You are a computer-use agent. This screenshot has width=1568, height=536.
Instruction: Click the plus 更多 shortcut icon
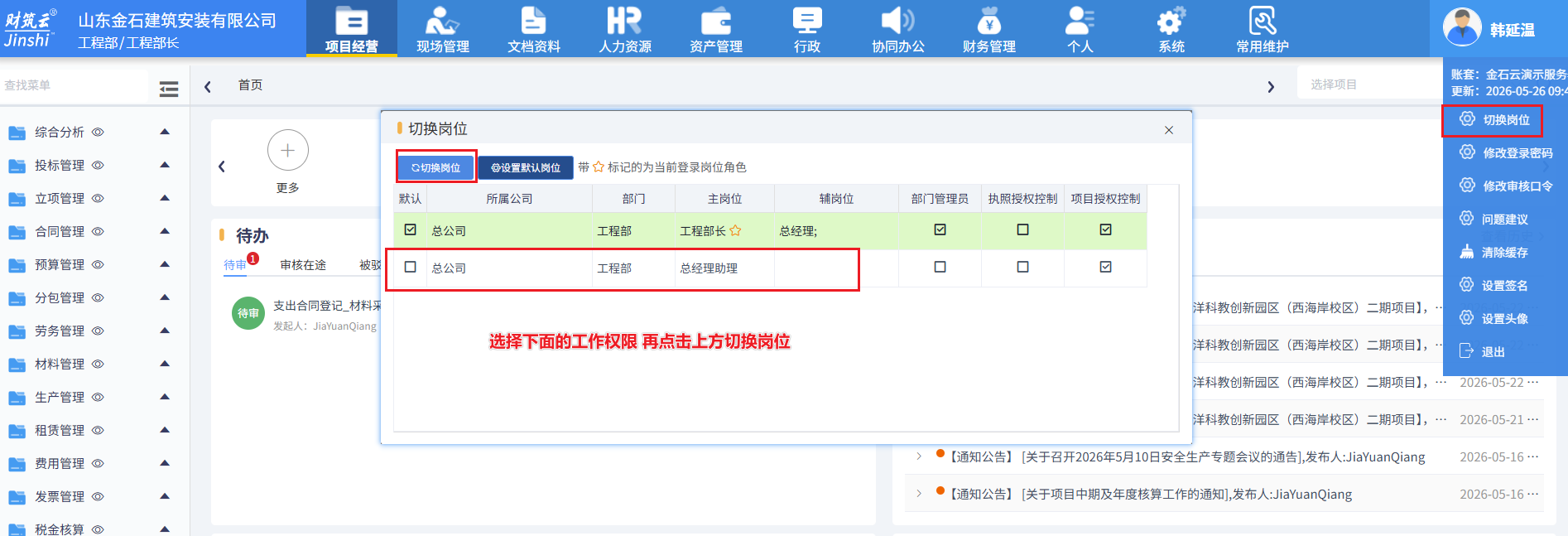pos(288,150)
